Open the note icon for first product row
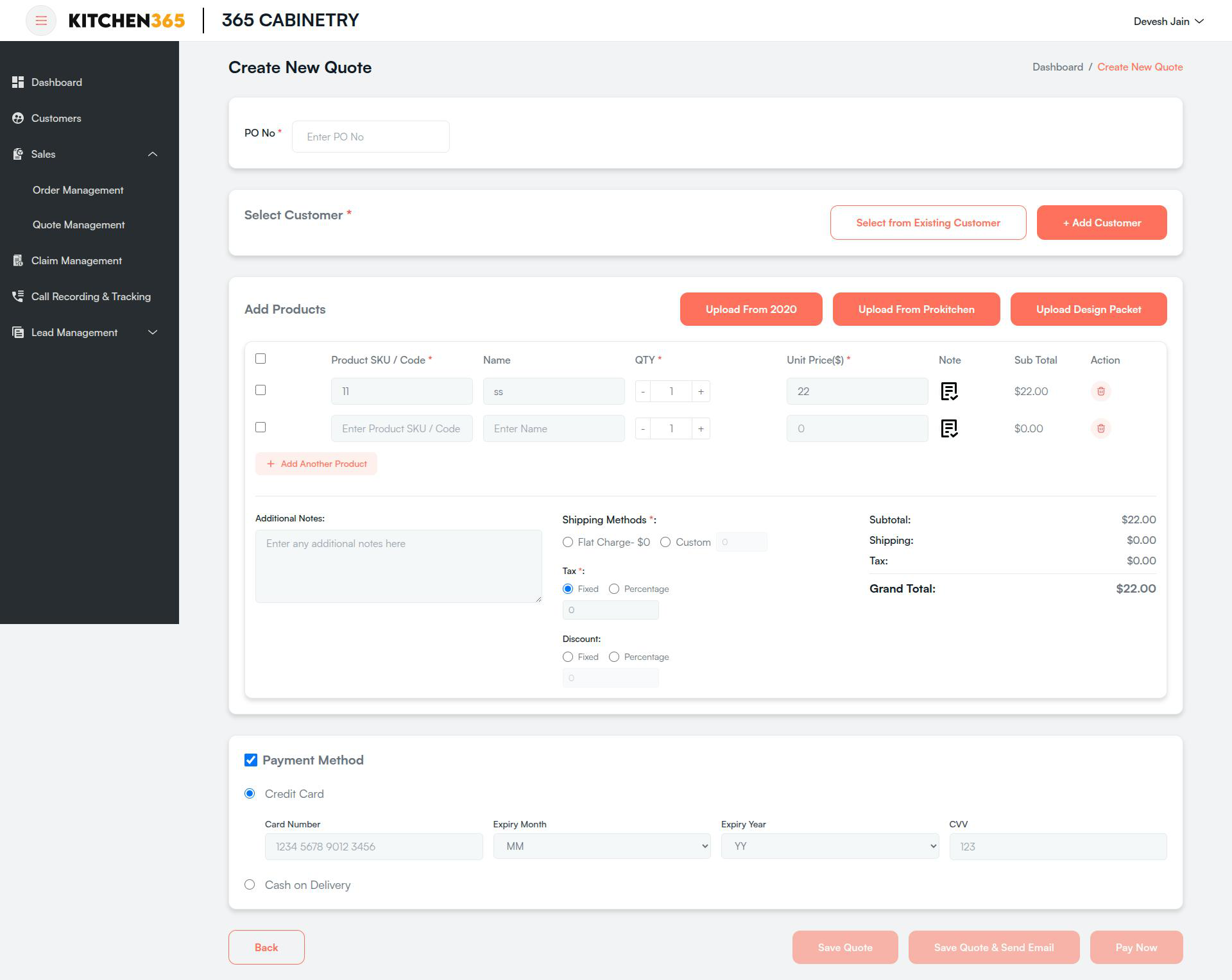The width and height of the screenshot is (1232, 980). pos(949,391)
